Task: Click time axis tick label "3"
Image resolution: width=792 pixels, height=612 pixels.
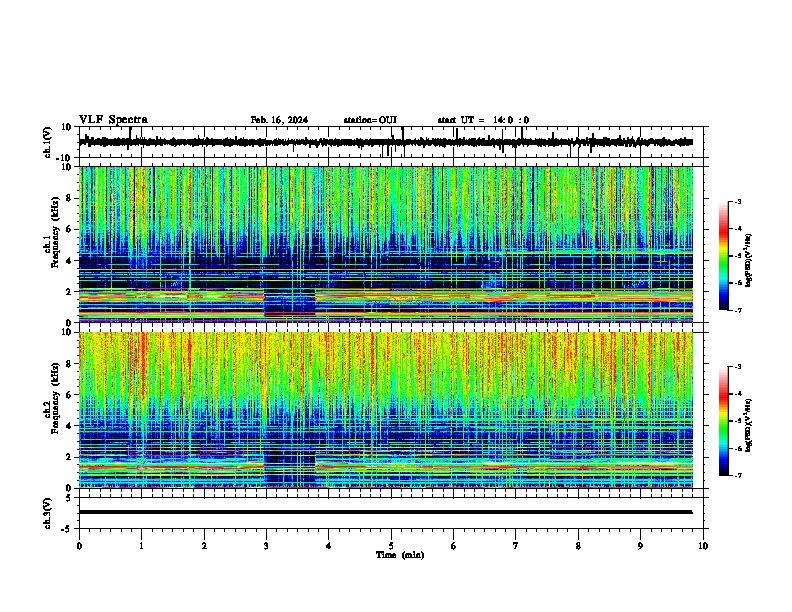Action: 266,546
